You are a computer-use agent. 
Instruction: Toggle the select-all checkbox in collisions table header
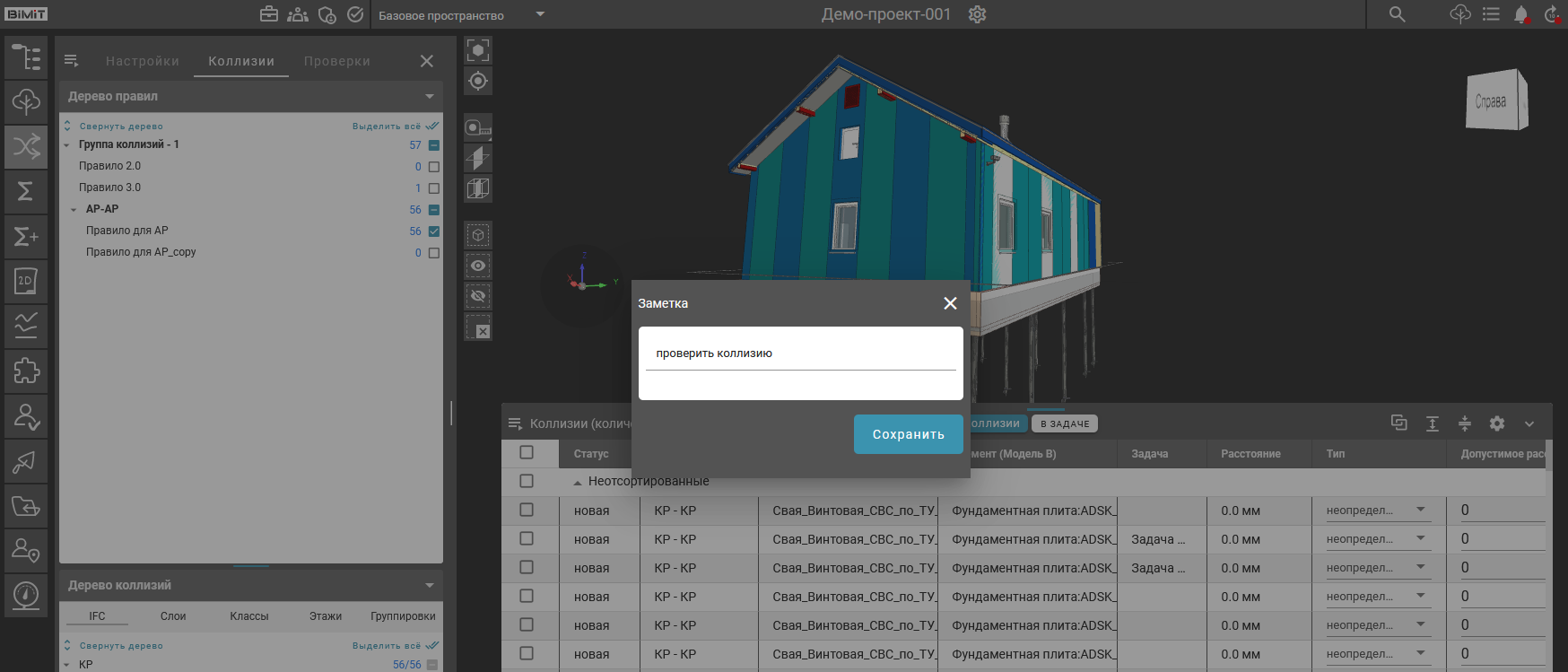(527, 453)
